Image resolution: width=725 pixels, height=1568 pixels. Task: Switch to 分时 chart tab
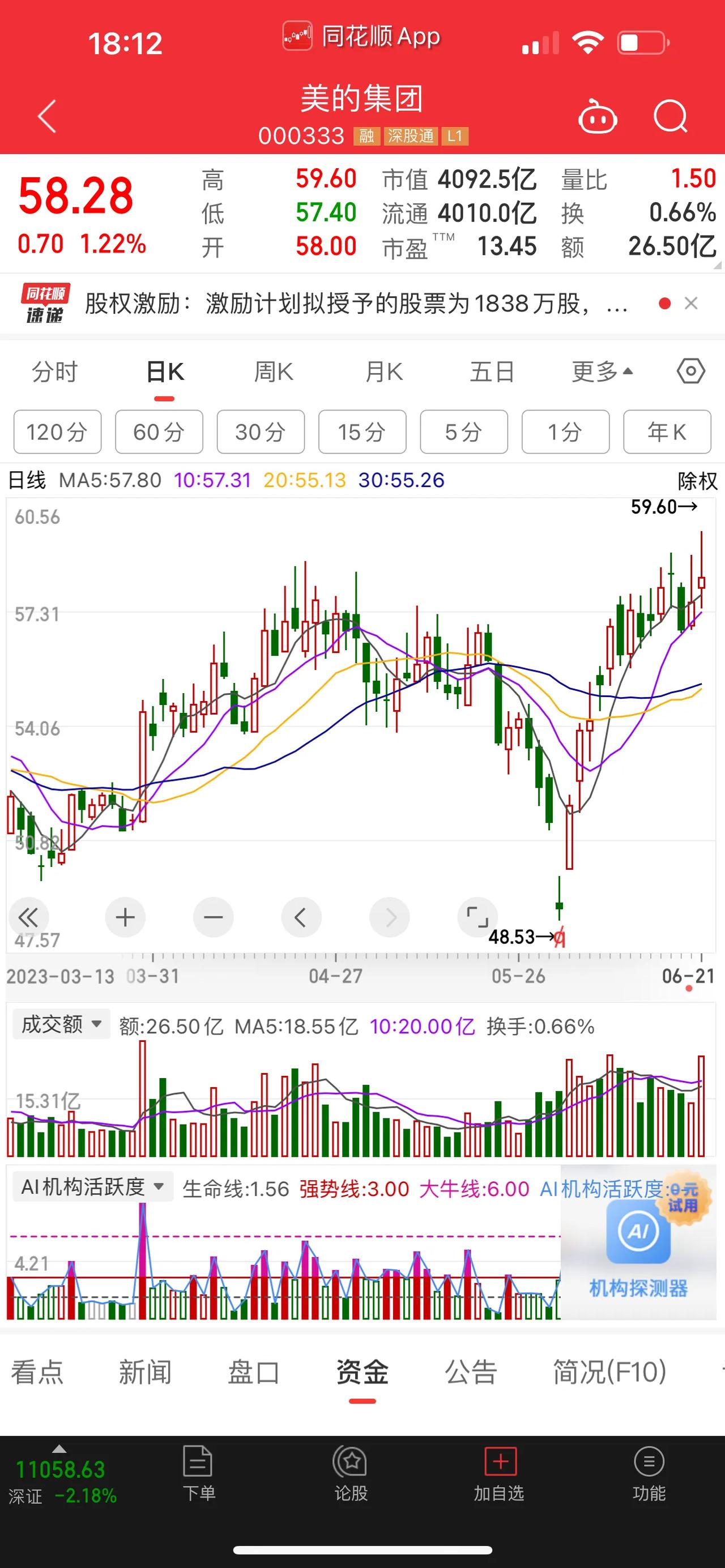[x=55, y=371]
